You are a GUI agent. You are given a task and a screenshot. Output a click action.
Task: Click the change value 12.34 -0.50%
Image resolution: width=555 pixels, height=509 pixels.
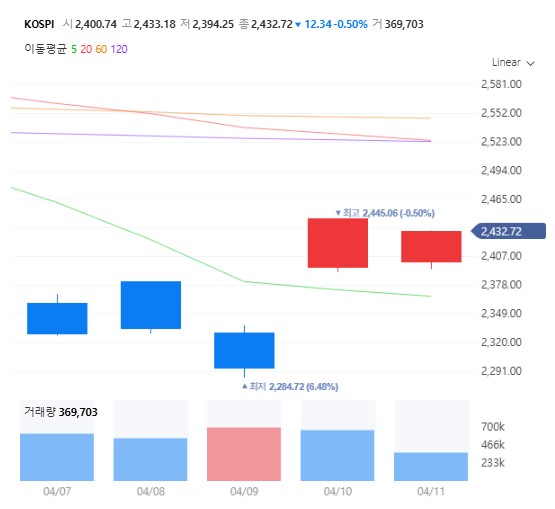tap(336, 24)
